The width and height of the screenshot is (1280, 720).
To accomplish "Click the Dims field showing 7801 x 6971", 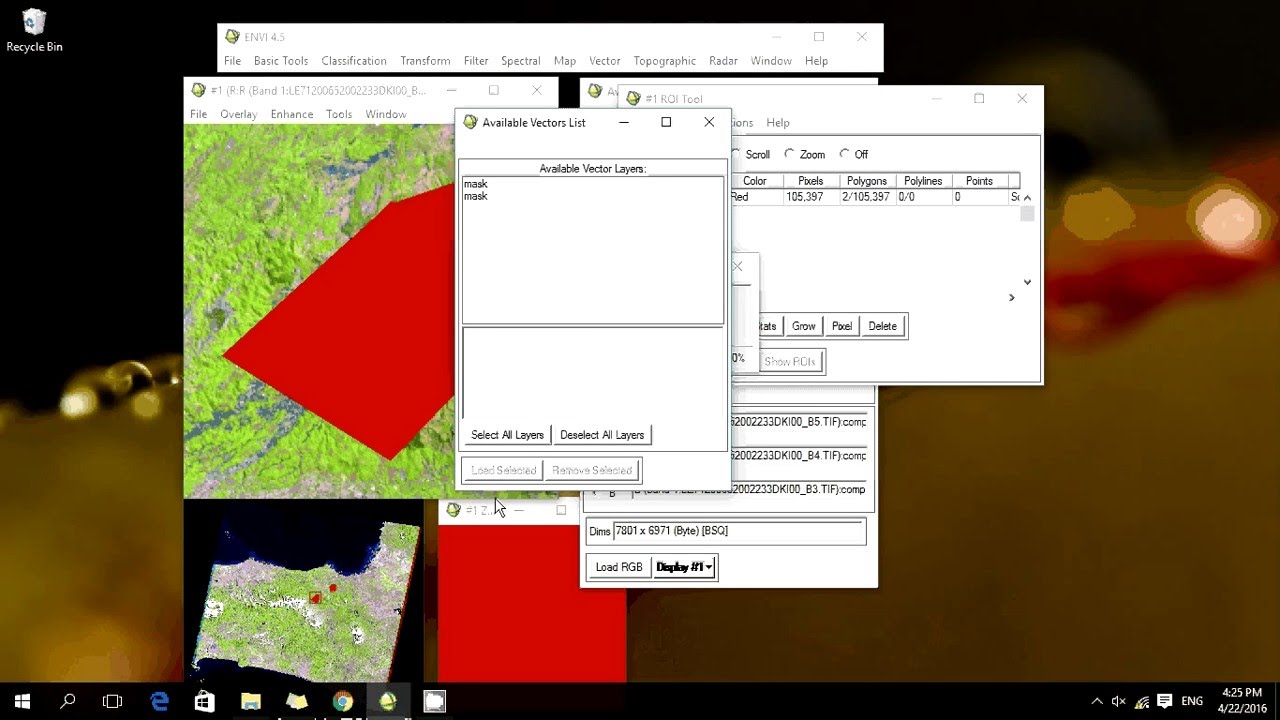I will click(x=739, y=531).
